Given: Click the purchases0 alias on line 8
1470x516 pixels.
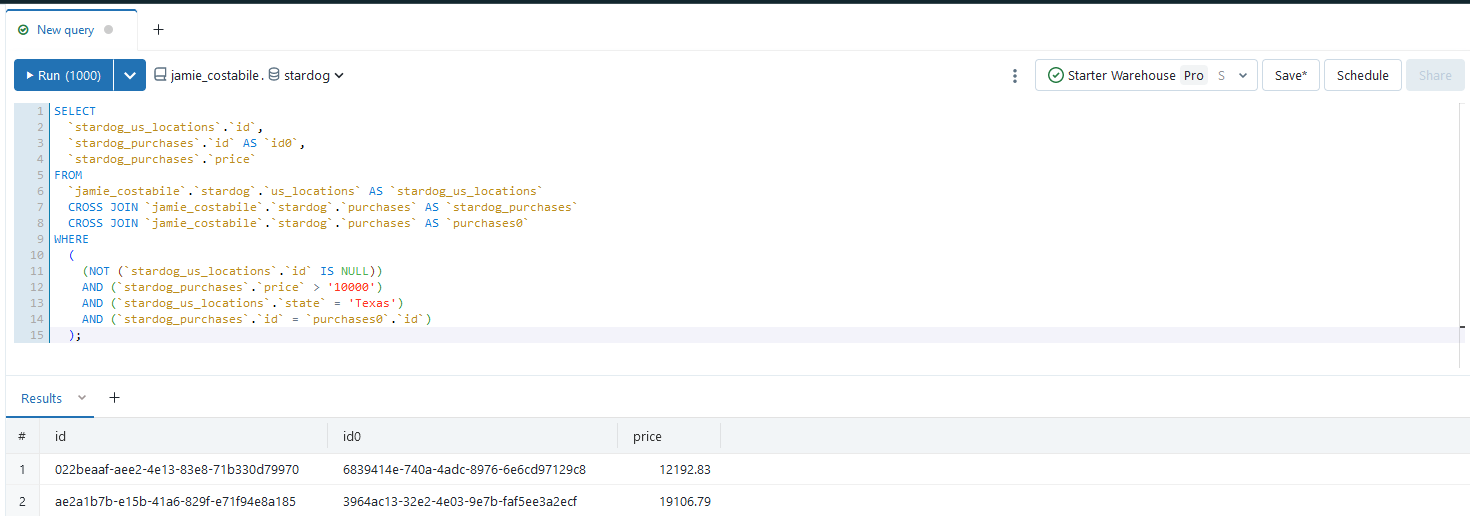Looking at the screenshot, I should 485,223.
